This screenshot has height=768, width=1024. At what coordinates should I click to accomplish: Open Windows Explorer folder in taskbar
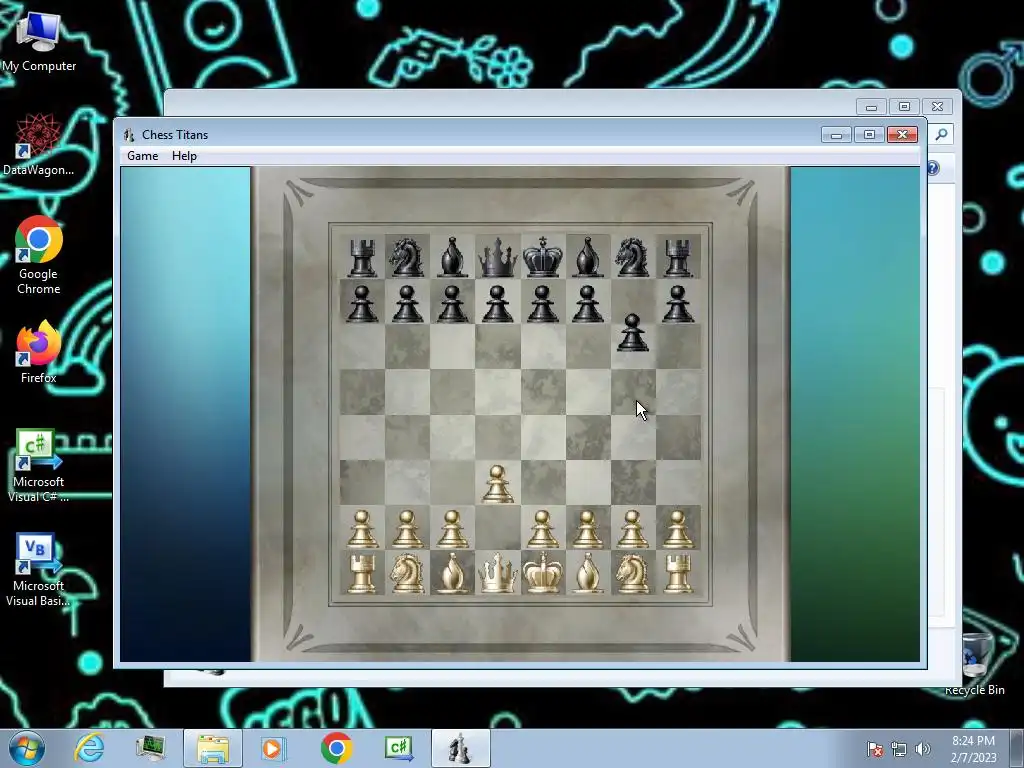(213, 748)
